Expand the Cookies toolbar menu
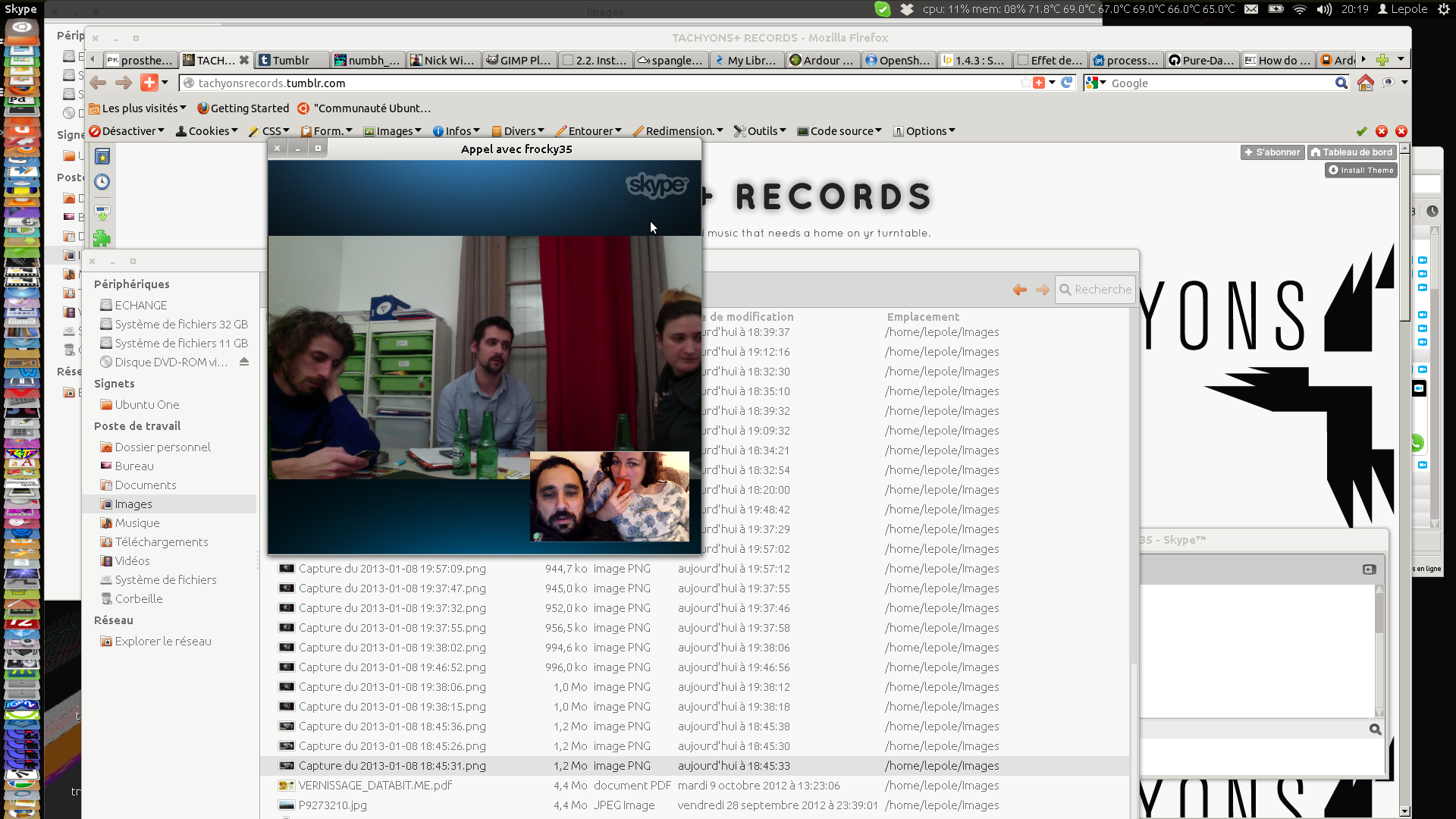 pyautogui.click(x=207, y=131)
